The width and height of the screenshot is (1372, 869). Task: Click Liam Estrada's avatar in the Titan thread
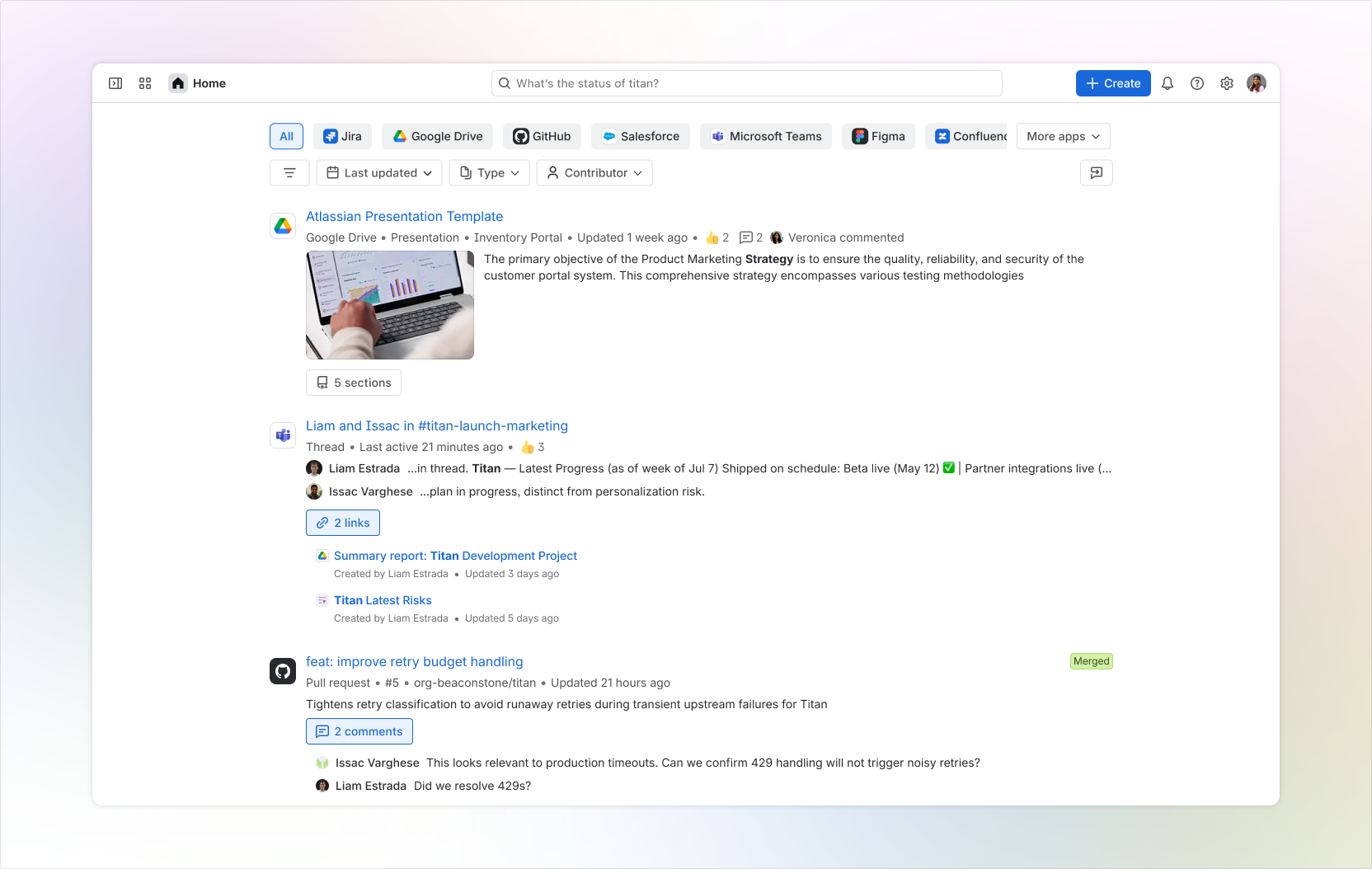click(x=314, y=468)
